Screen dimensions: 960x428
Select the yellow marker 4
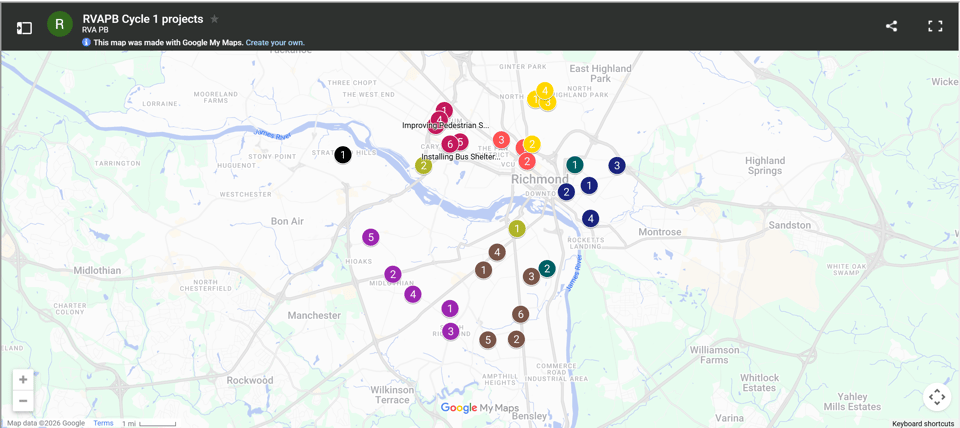pyautogui.click(x=545, y=91)
